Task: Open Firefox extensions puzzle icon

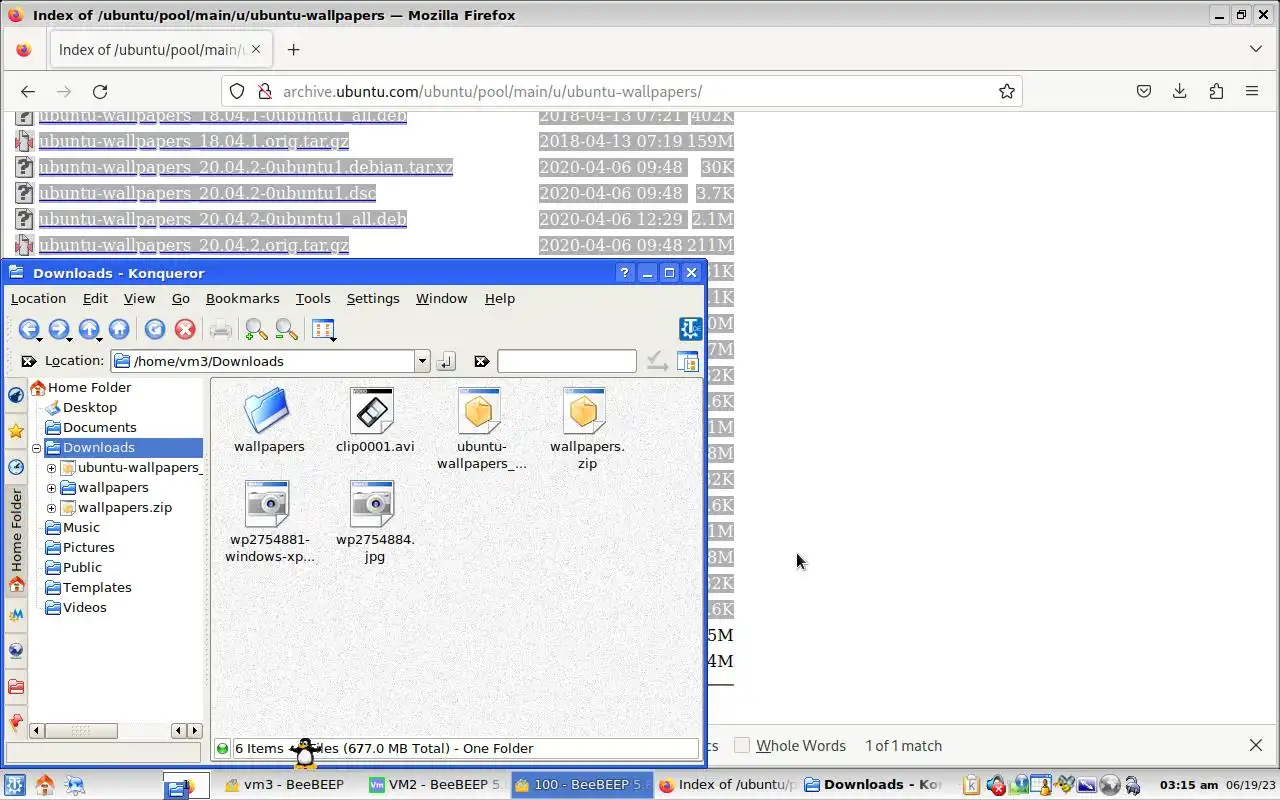Action: pos(1216,91)
